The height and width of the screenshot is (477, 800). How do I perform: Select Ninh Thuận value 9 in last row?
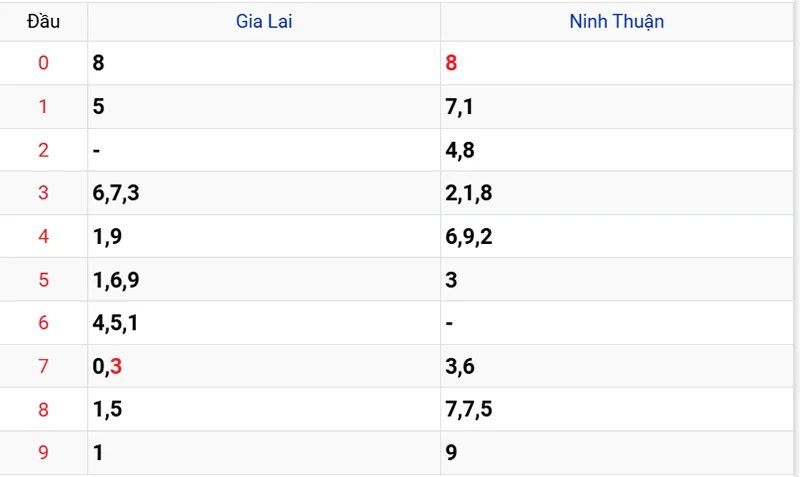pos(451,453)
